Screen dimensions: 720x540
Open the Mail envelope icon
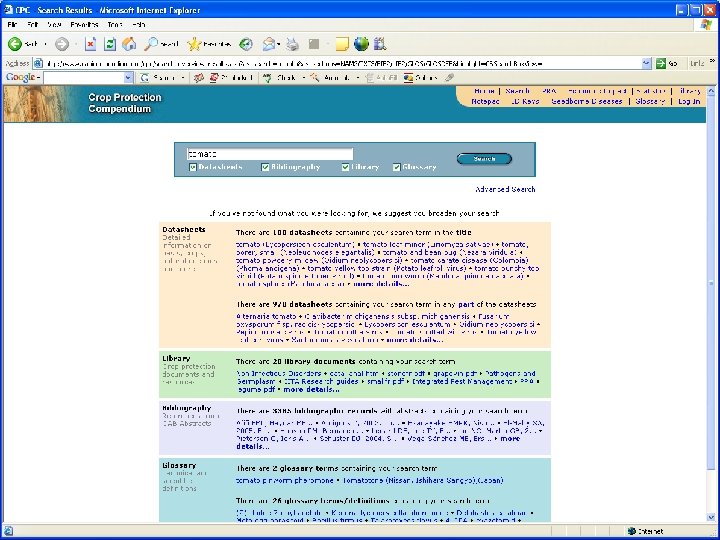point(269,44)
